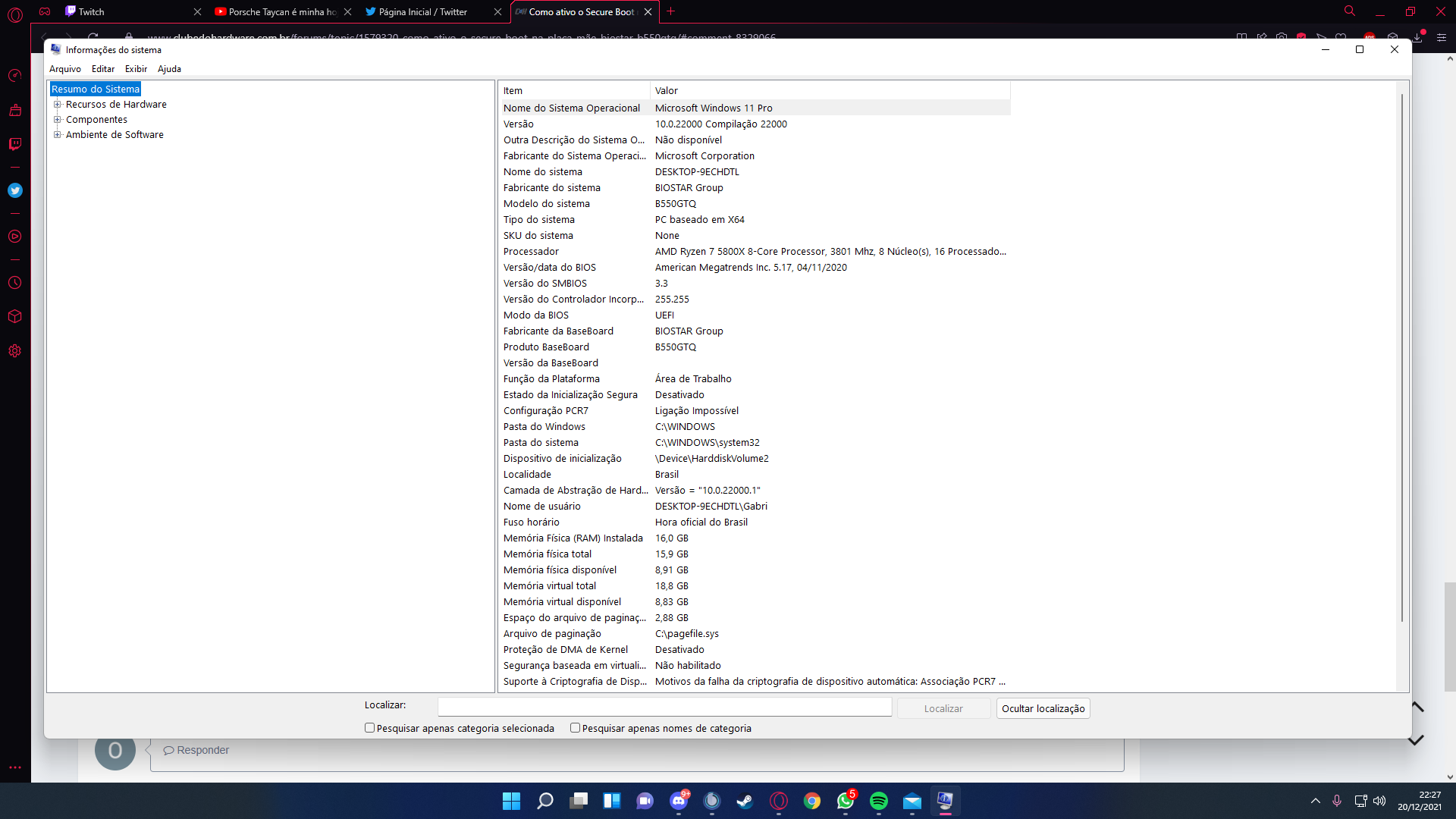Image resolution: width=1456 pixels, height=819 pixels.
Task: Open the Twitch sidebar panel icon
Action: [15, 144]
